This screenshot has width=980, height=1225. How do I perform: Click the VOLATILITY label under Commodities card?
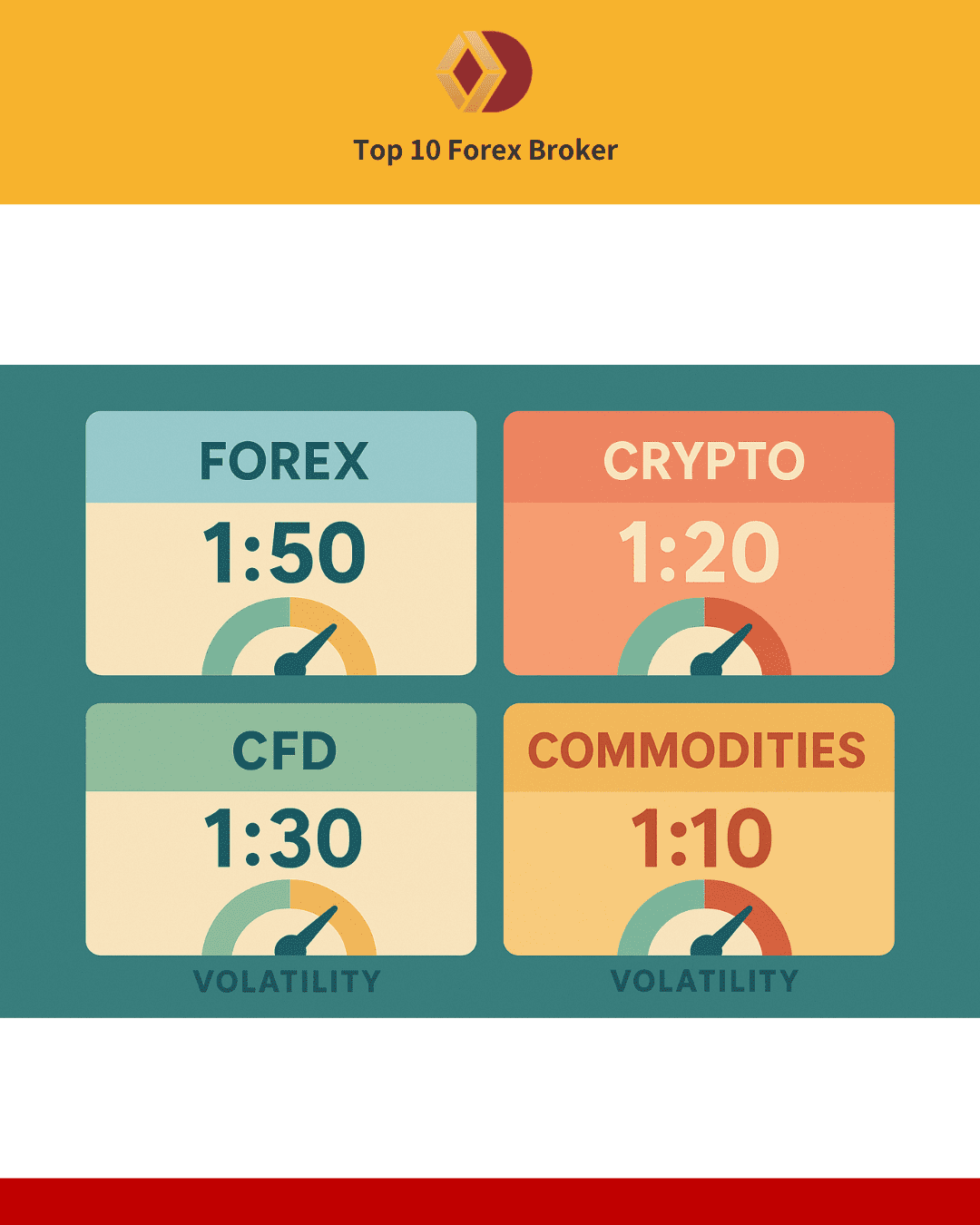tap(704, 982)
